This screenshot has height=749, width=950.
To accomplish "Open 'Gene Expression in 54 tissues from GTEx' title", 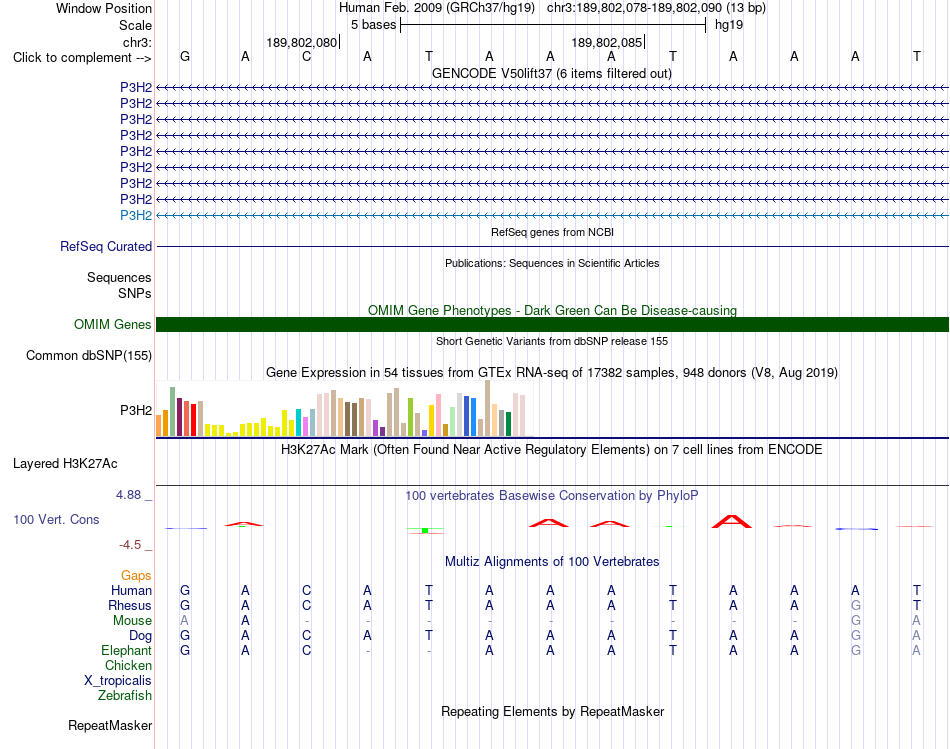I will click(552, 373).
